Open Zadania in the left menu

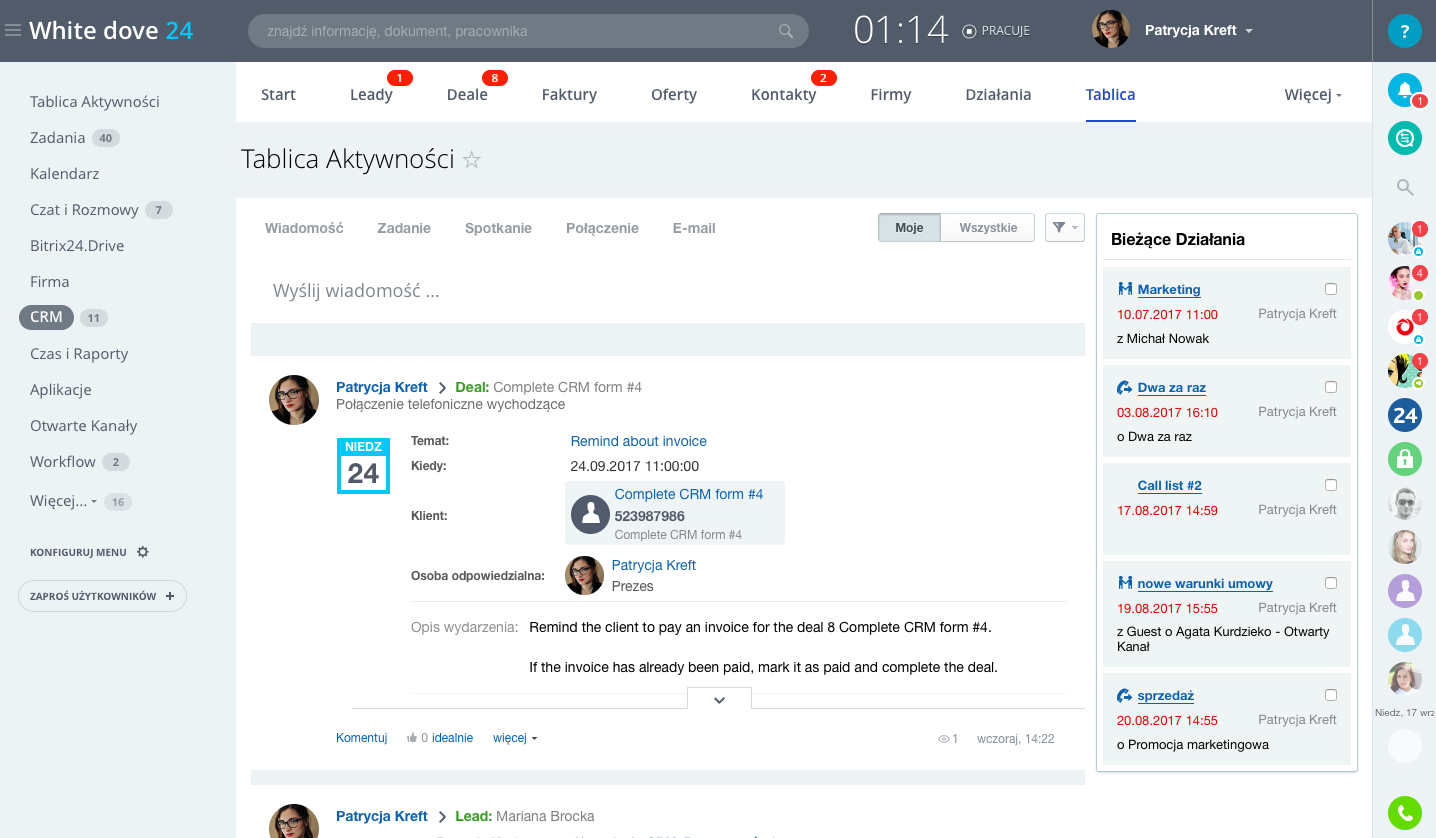click(57, 138)
